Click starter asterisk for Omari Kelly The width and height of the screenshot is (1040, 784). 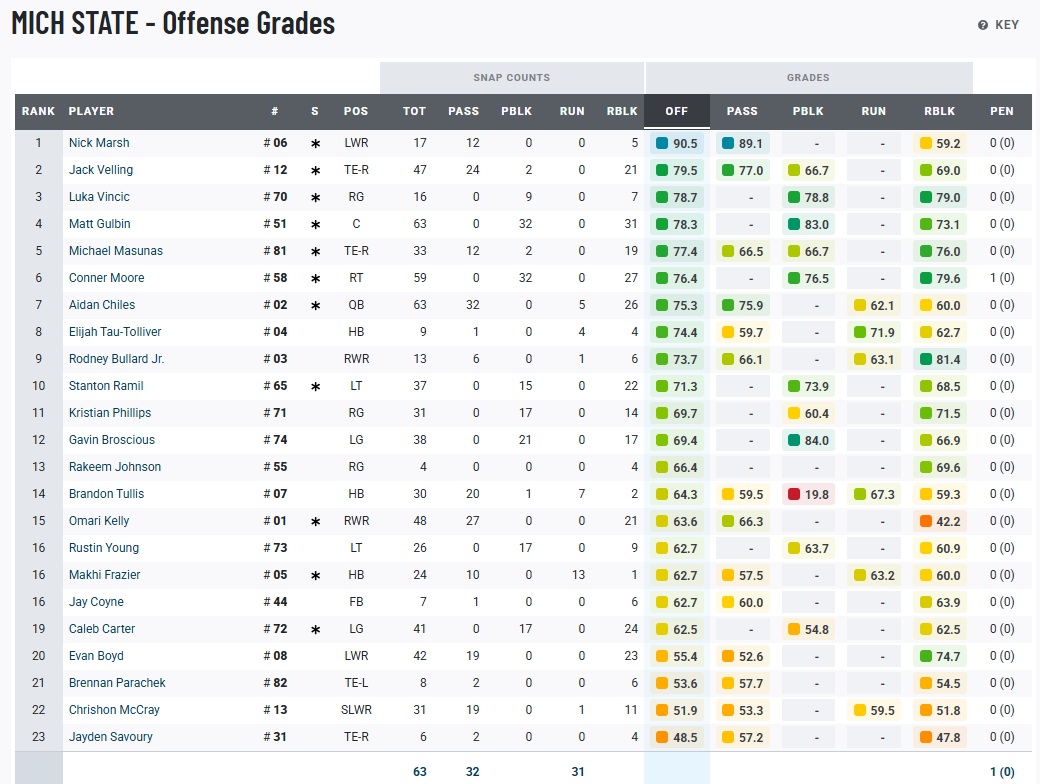point(315,522)
